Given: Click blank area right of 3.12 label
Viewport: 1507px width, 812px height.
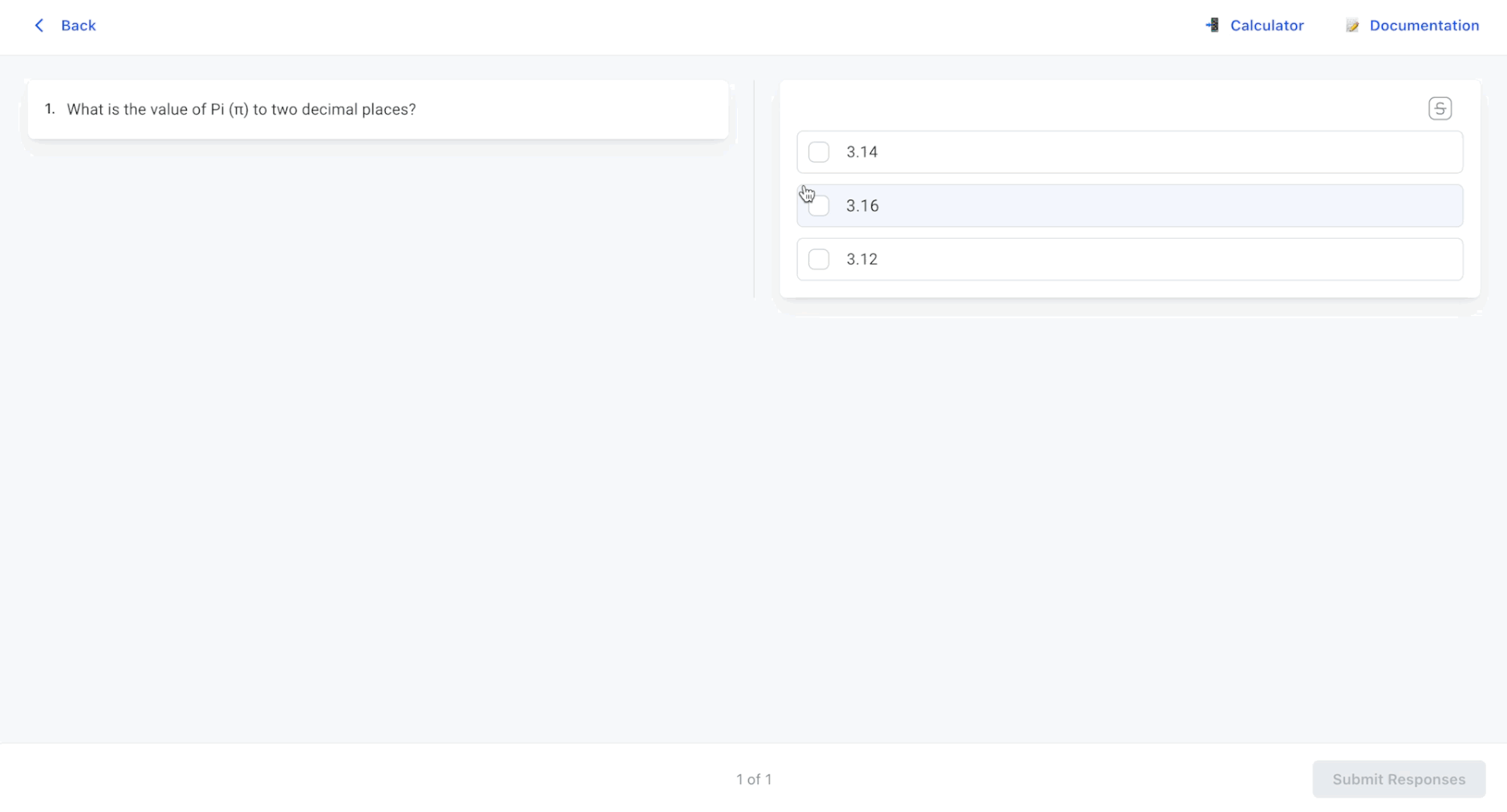Looking at the screenshot, I should coord(1163,260).
